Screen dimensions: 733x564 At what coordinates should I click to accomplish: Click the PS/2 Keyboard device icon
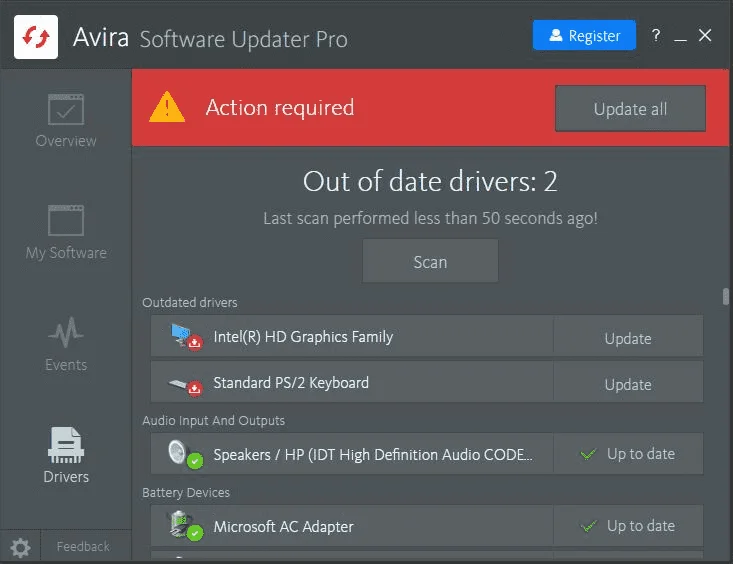click(186, 386)
